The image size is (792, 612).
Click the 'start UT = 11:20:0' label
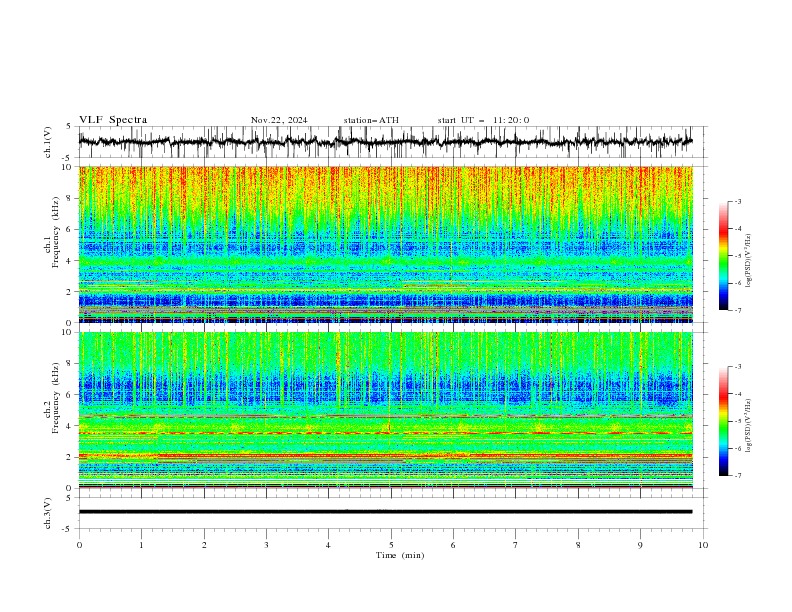click(x=483, y=120)
